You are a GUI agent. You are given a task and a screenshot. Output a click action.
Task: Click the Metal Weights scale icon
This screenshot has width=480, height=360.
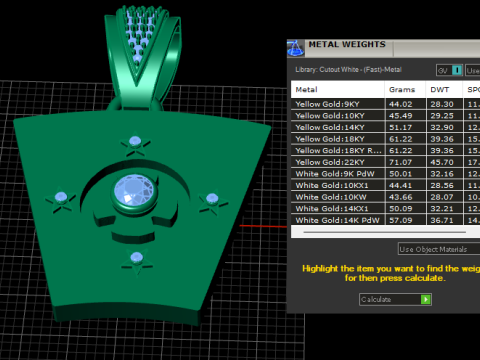pos(295,48)
